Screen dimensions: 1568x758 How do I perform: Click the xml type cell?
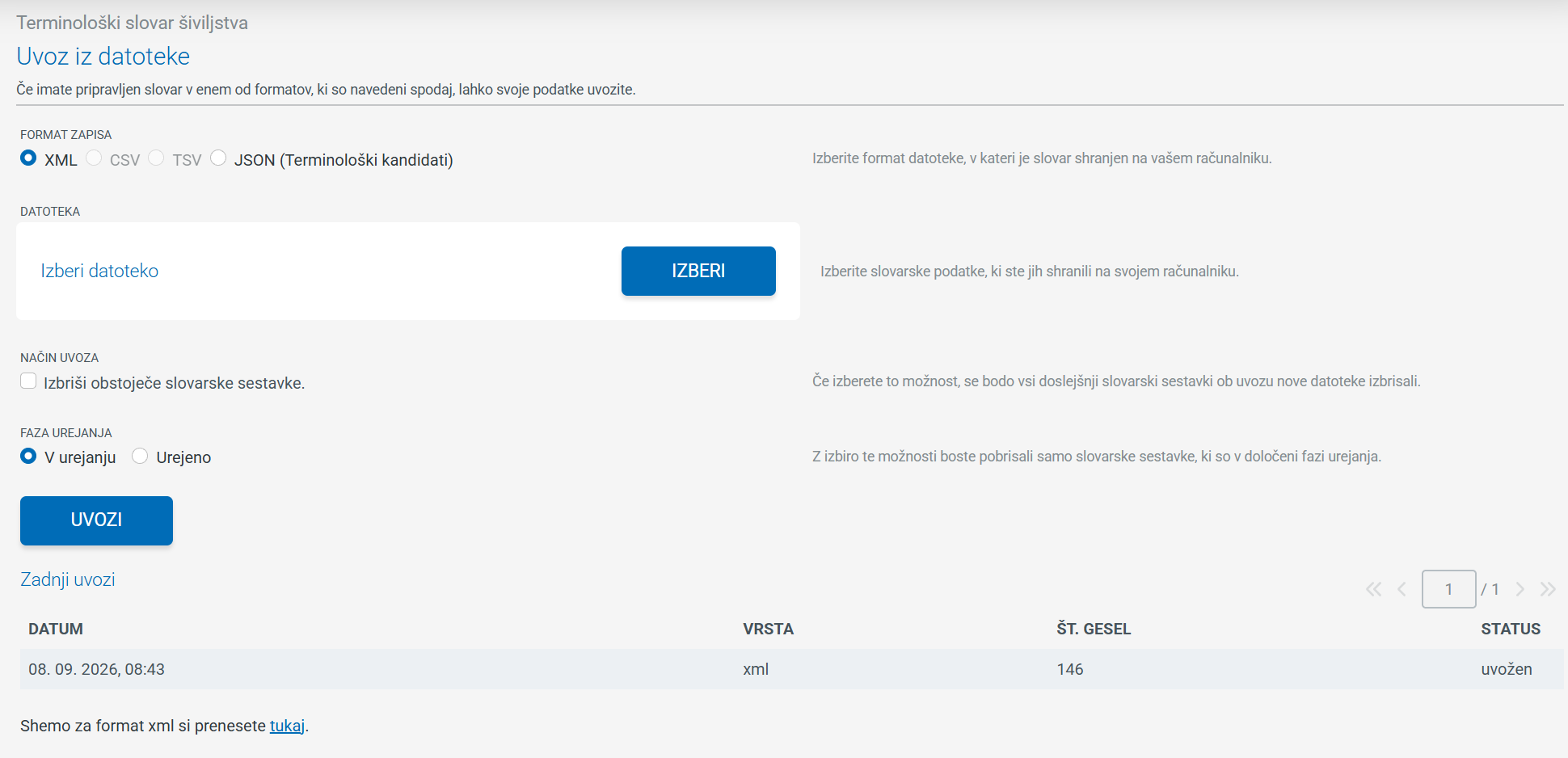pyautogui.click(x=756, y=669)
